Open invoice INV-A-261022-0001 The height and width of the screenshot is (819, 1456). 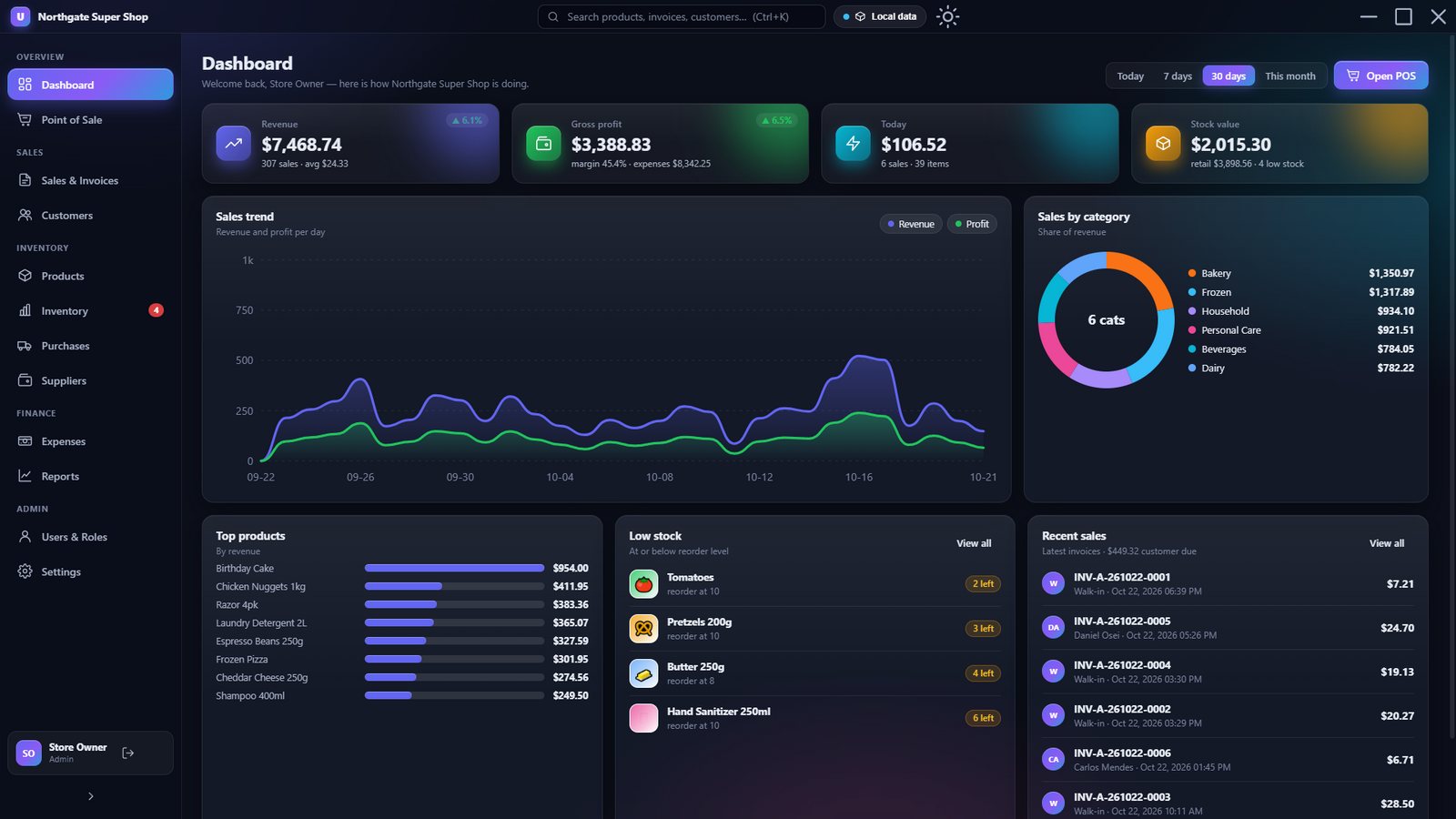click(x=1228, y=583)
